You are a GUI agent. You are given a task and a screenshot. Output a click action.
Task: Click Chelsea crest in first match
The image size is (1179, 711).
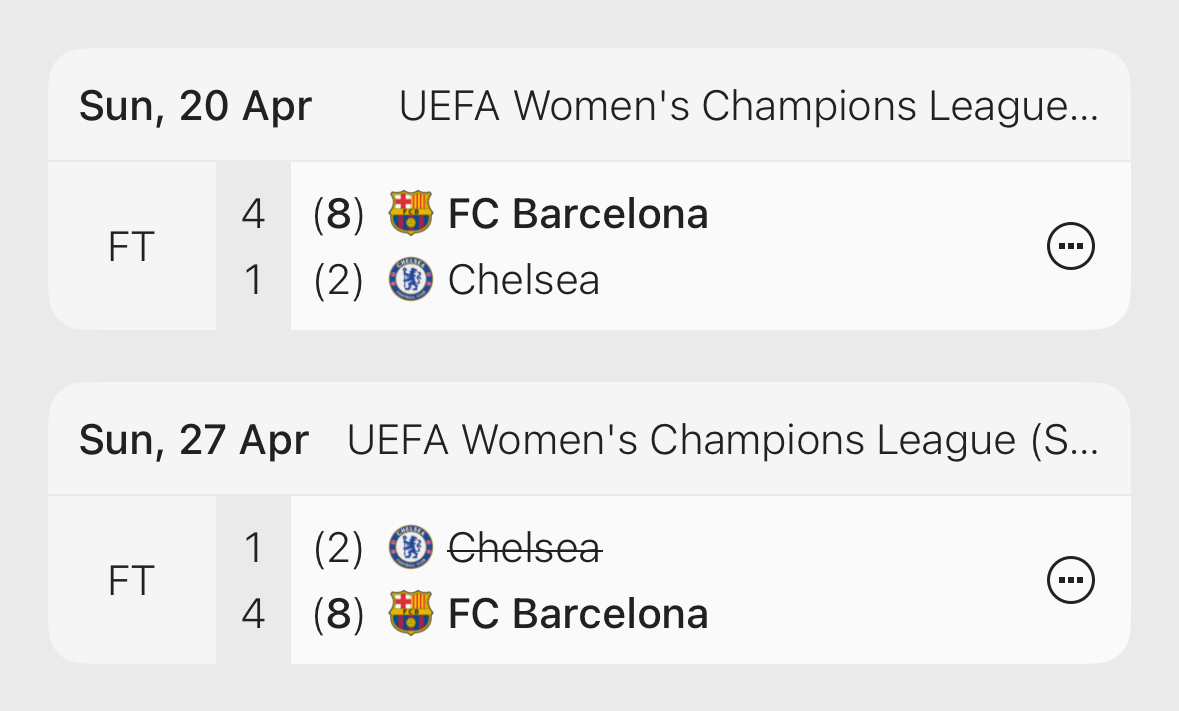click(410, 280)
